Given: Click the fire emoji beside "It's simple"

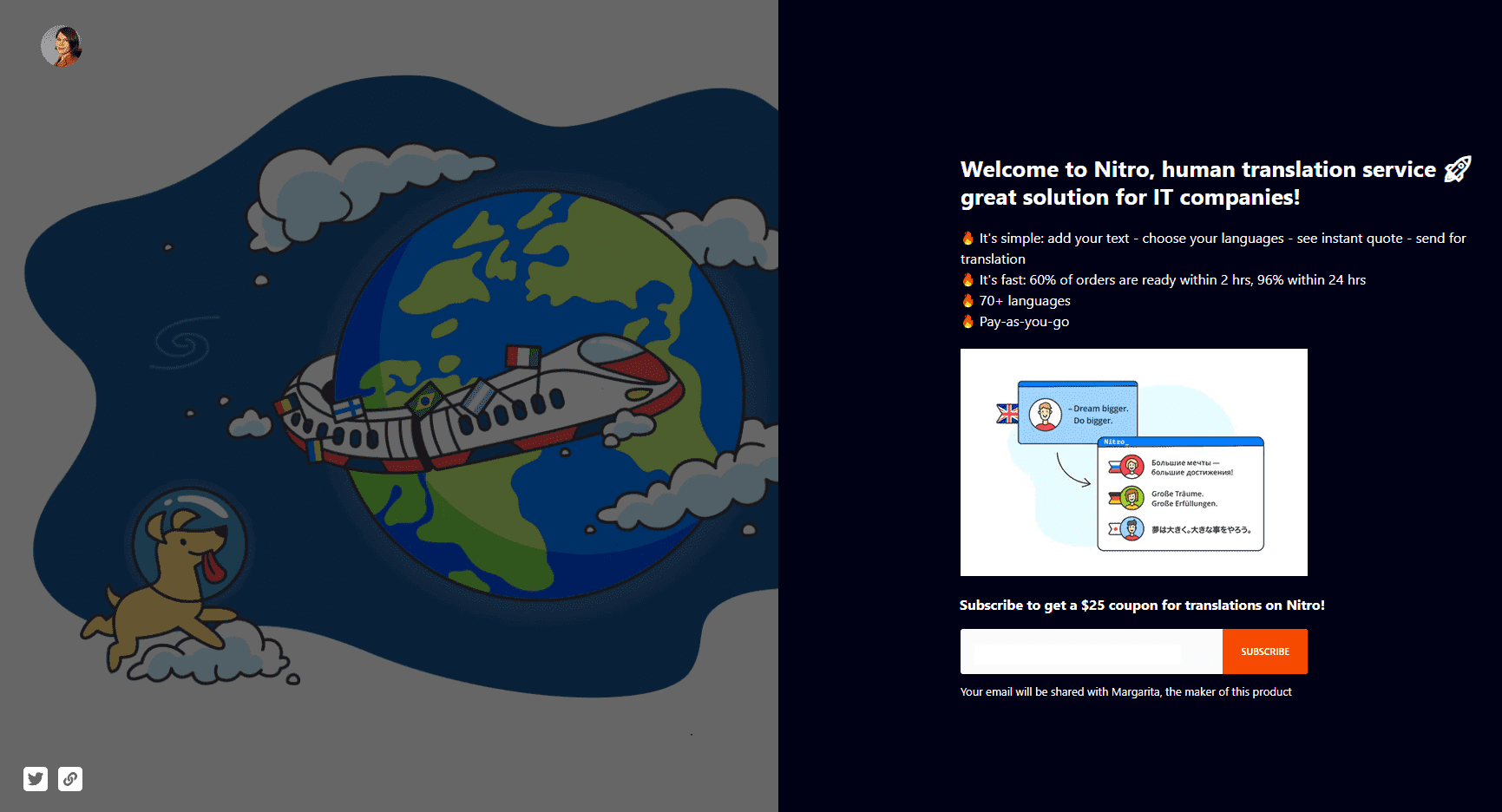Looking at the screenshot, I should tap(967, 239).
